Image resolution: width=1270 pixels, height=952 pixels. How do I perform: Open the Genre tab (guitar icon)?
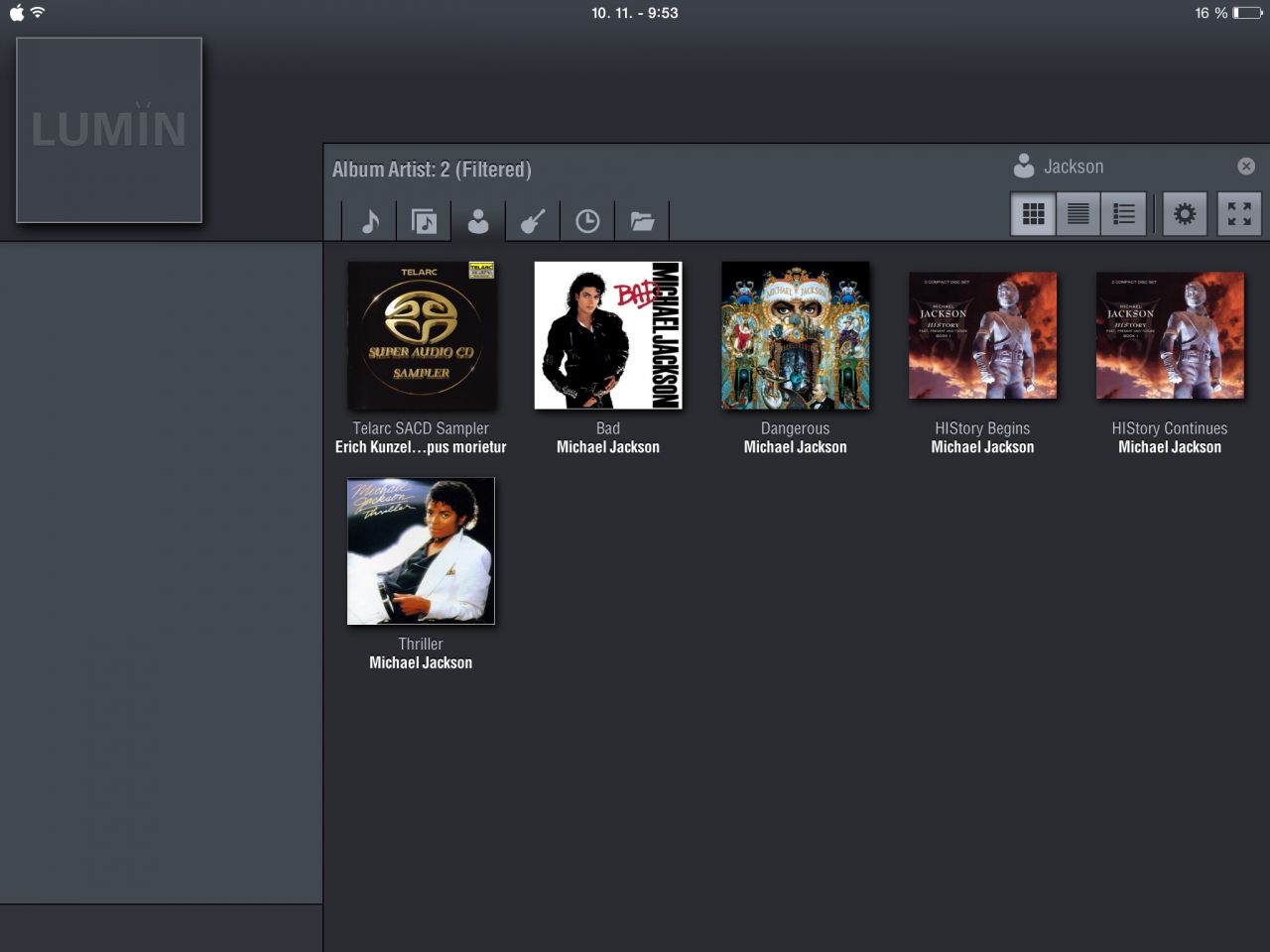click(533, 220)
